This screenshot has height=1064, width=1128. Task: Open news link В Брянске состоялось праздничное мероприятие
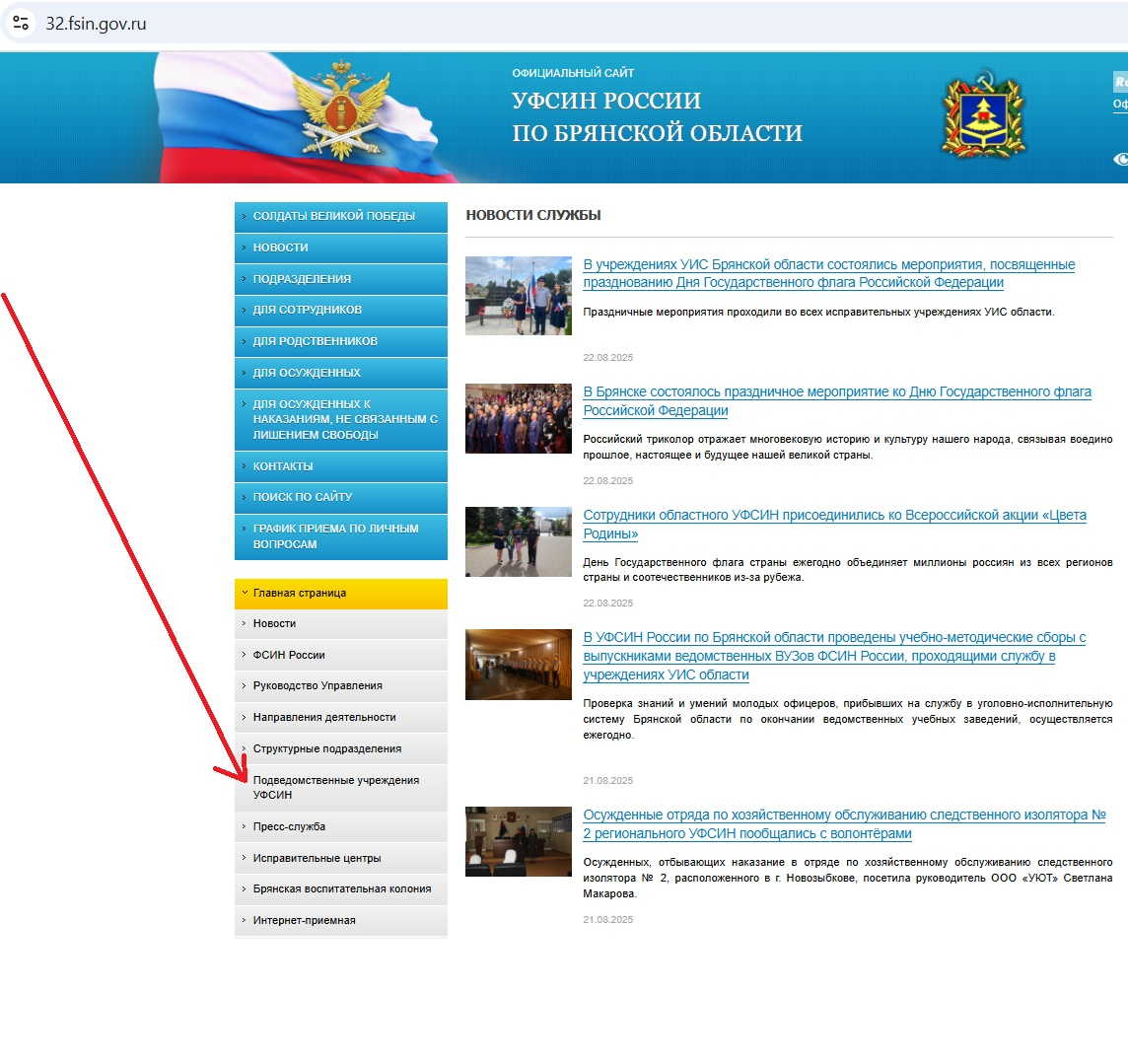pos(837,401)
